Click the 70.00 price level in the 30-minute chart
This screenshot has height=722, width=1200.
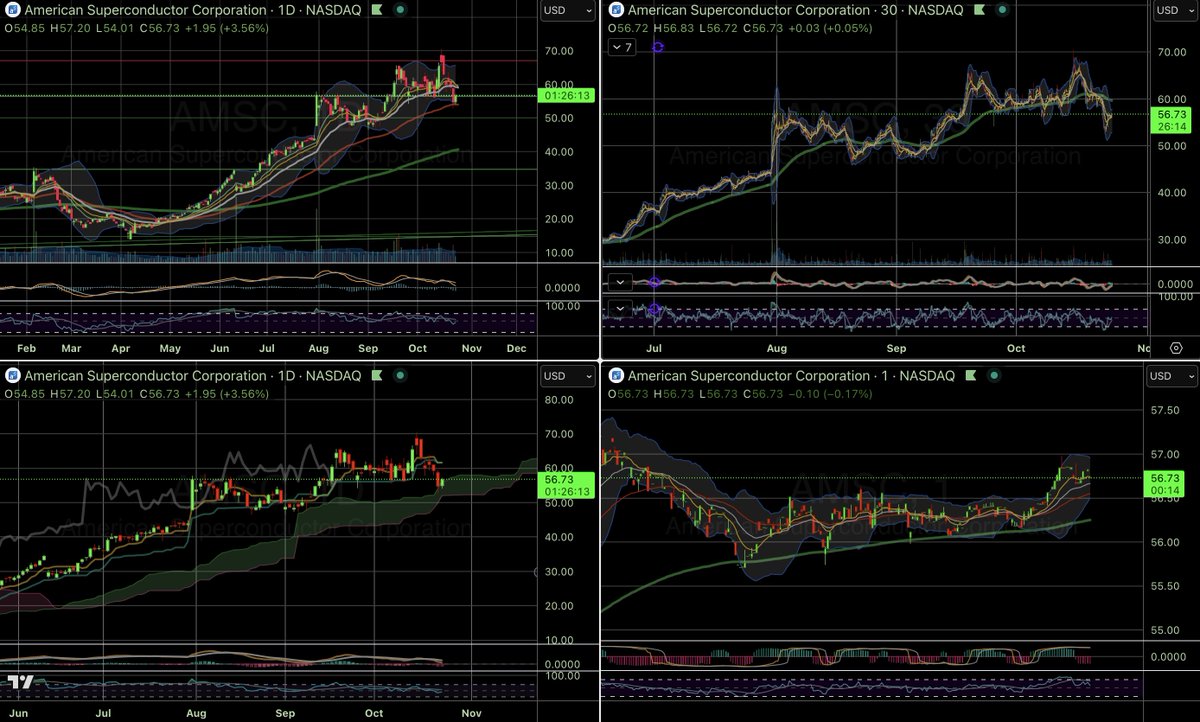click(1170, 51)
